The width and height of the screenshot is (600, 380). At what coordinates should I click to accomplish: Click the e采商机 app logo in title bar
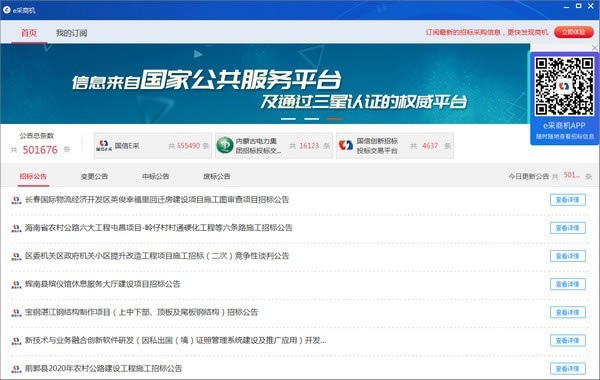(7, 10)
